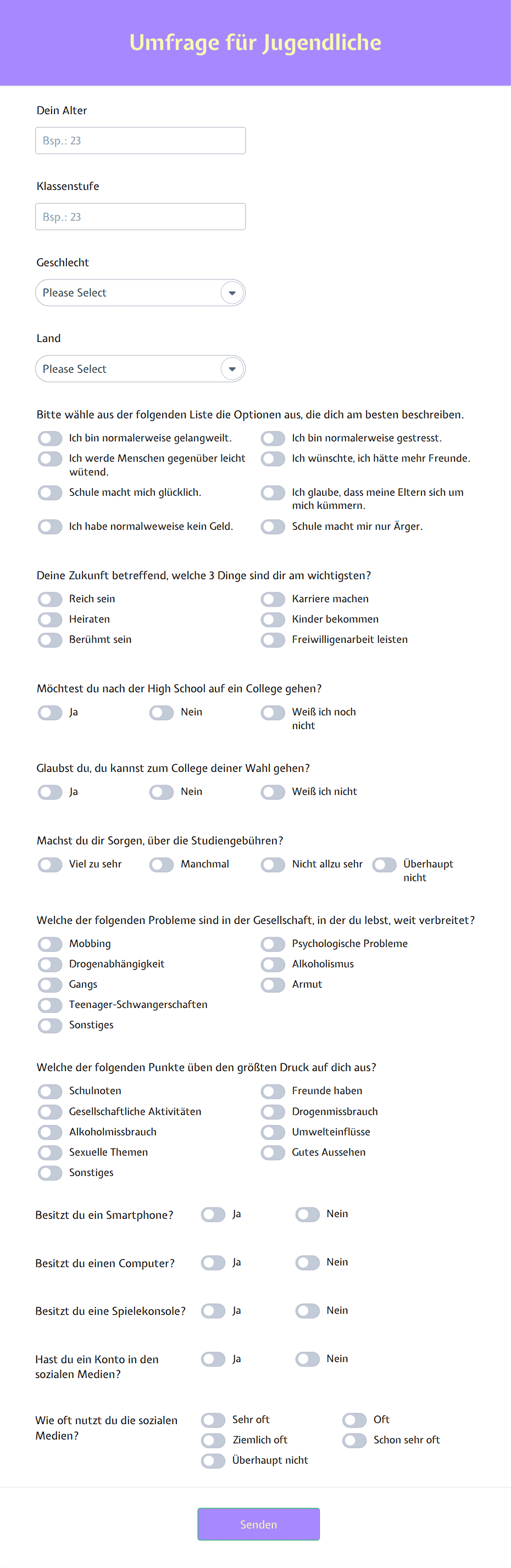Answer "Ja" for owning a game console
Image resolution: width=511 pixels, height=1568 pixels.
pos(213,1311)
